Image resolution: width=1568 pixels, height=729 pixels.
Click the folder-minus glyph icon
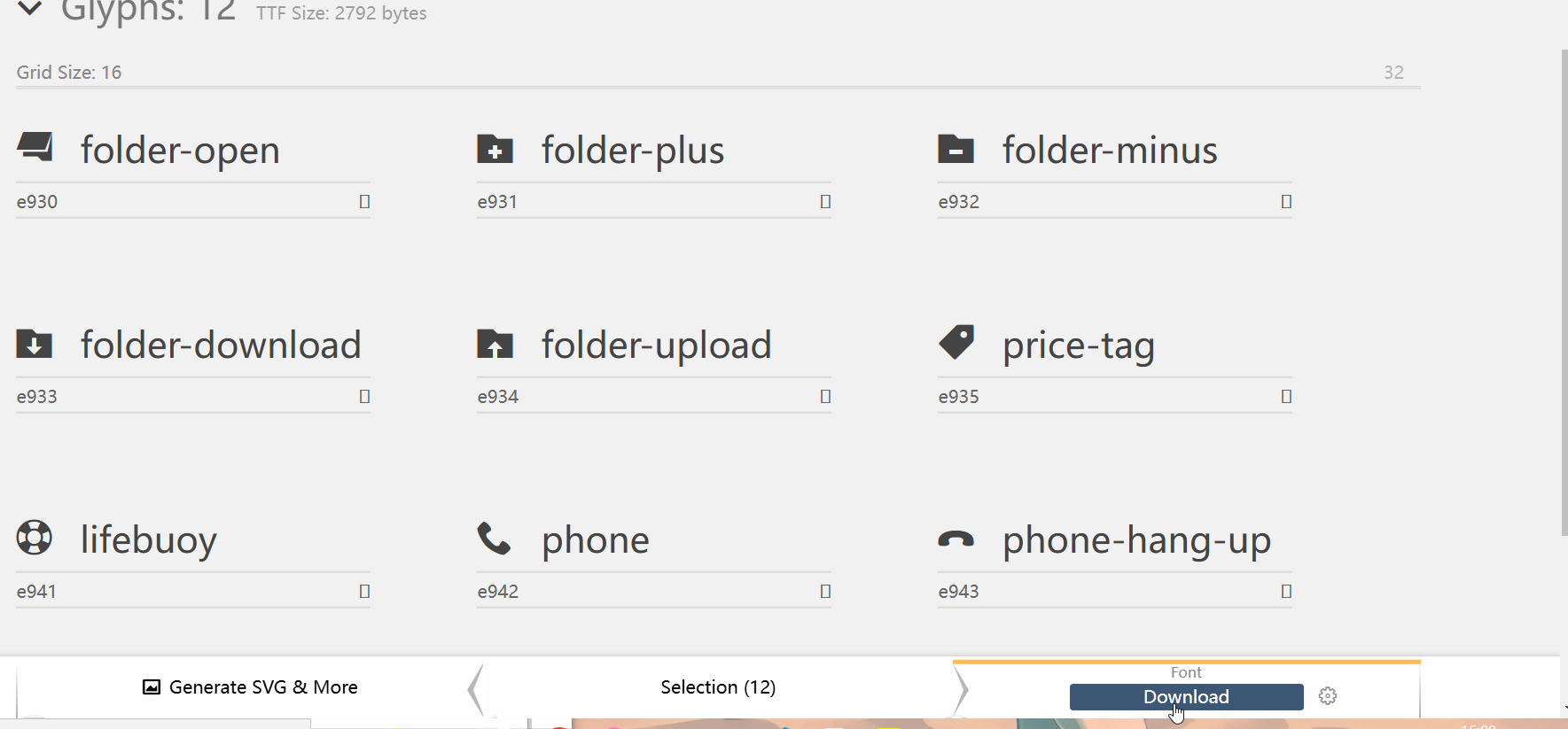point(956,149)
